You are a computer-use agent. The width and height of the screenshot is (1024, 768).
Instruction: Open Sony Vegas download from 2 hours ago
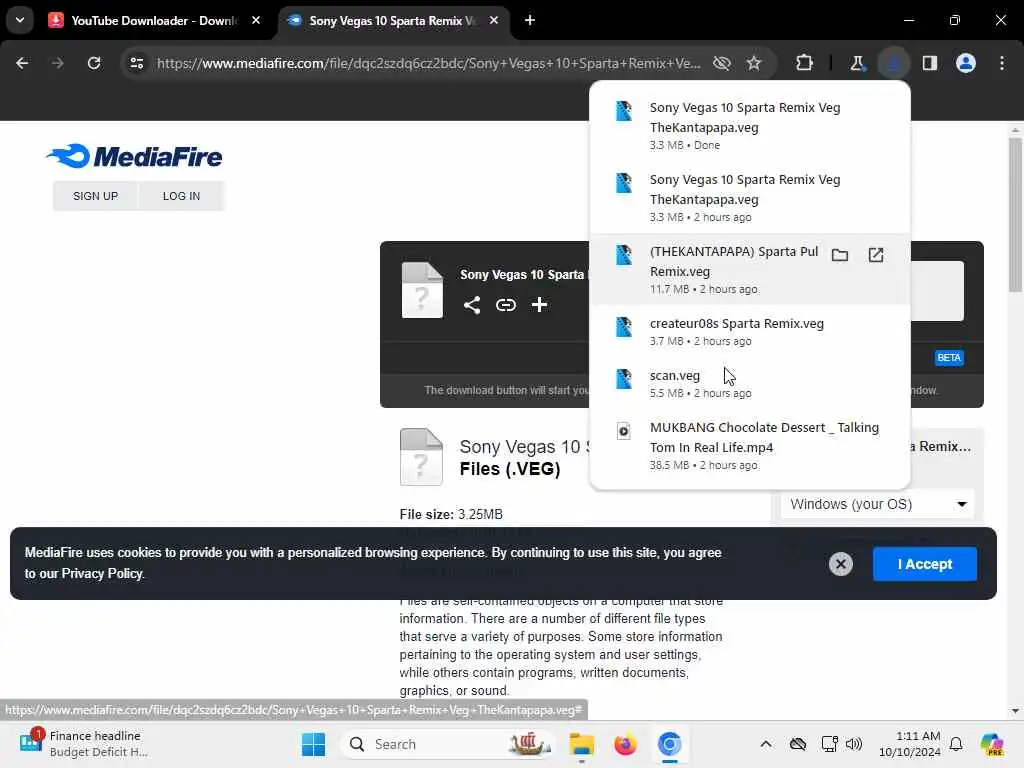coord(749,198)
